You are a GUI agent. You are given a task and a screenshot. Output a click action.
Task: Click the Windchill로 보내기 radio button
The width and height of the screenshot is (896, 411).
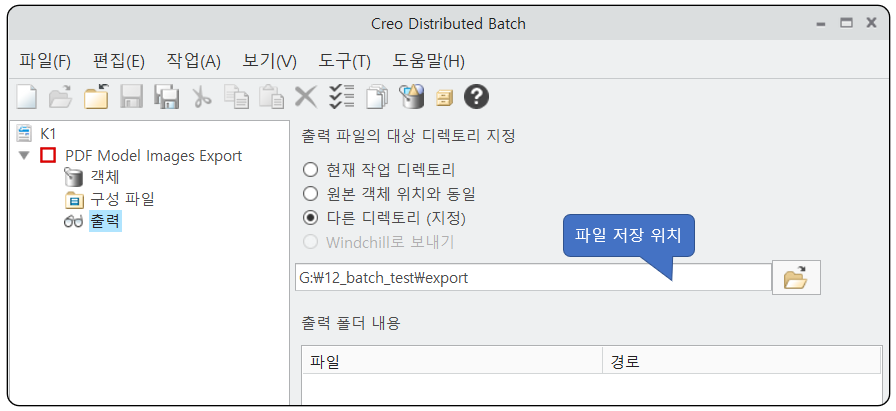(x=310, y=242)
